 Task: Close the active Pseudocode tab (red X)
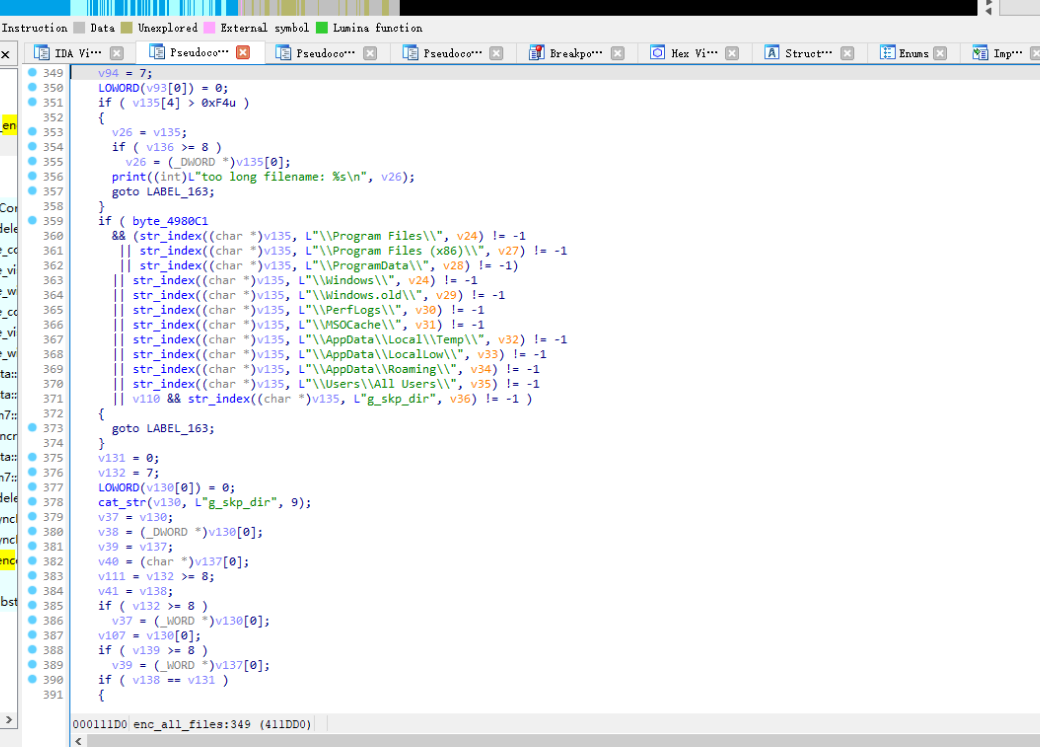pos(243,53)
